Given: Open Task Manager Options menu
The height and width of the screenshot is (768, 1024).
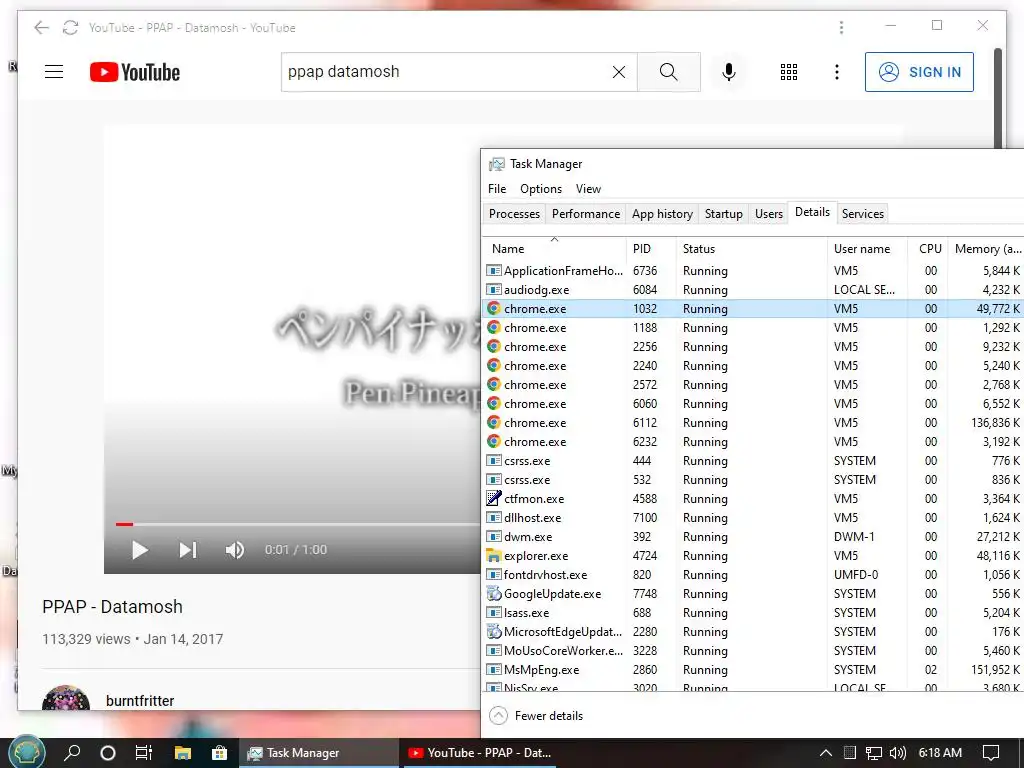Looking at the screenshot, I should [541, 189].
